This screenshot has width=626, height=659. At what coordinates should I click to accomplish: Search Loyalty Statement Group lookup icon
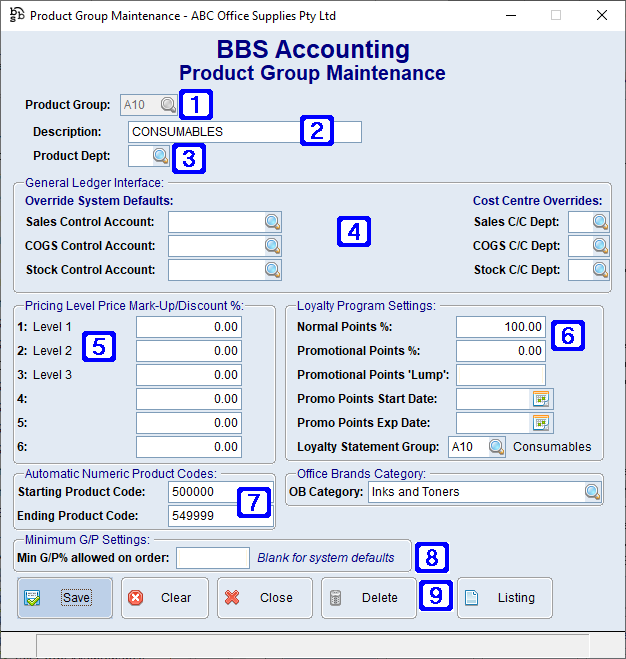(497, 447)
